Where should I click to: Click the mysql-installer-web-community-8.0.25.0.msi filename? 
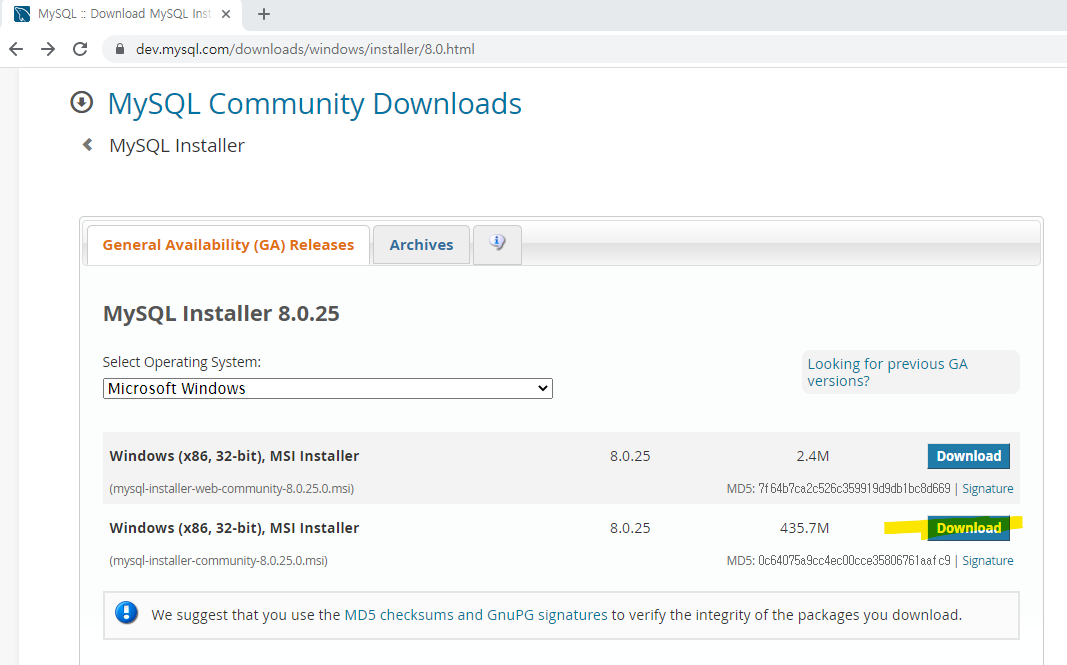pos(231,489)
